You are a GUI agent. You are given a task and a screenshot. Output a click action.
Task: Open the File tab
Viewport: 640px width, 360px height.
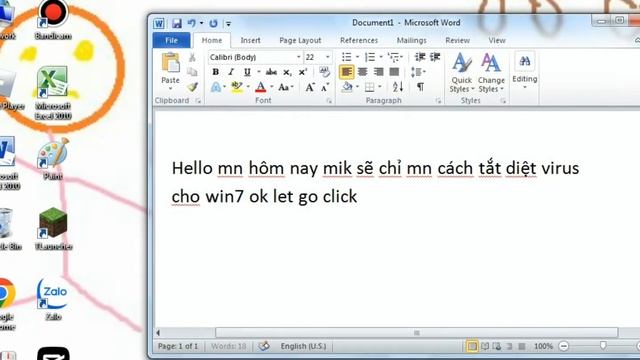pyautogui.click(x=171, y=40)
